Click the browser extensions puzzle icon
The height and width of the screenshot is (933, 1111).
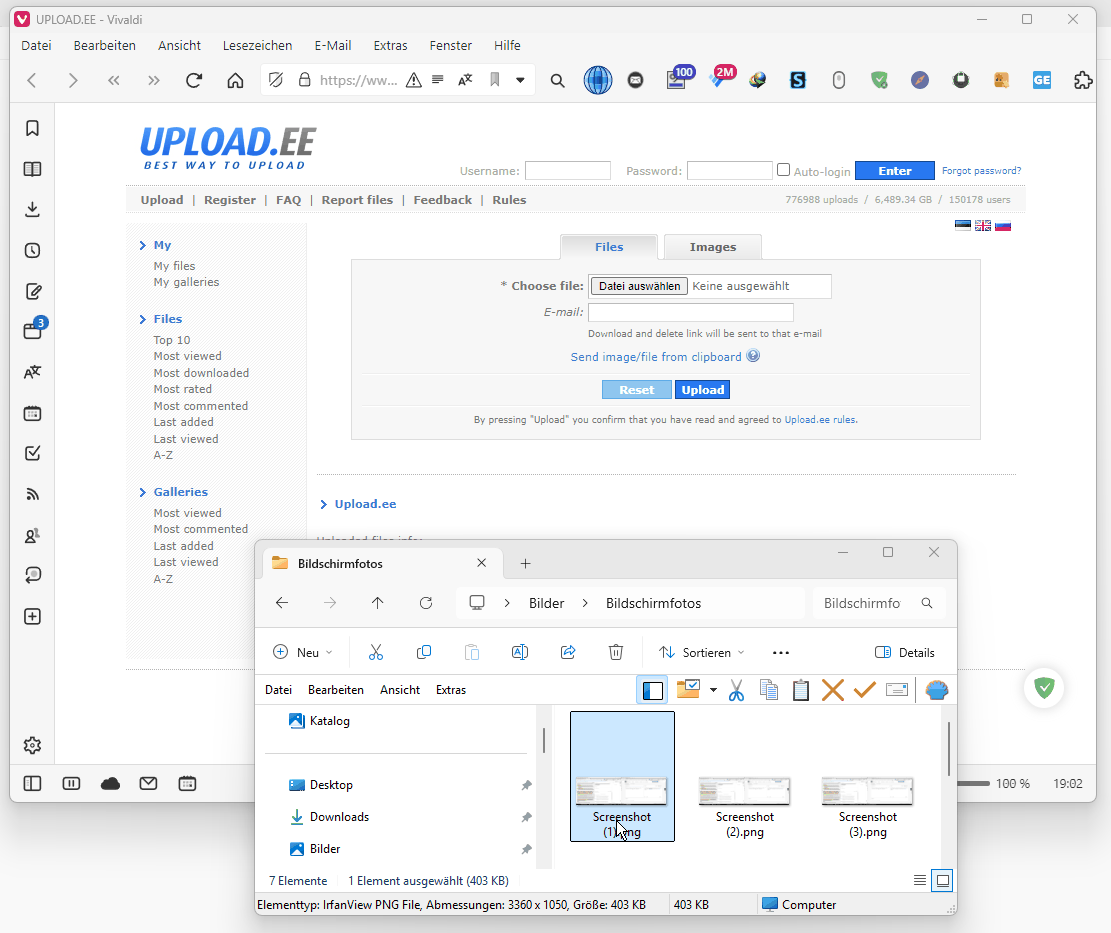(1083, 80)
